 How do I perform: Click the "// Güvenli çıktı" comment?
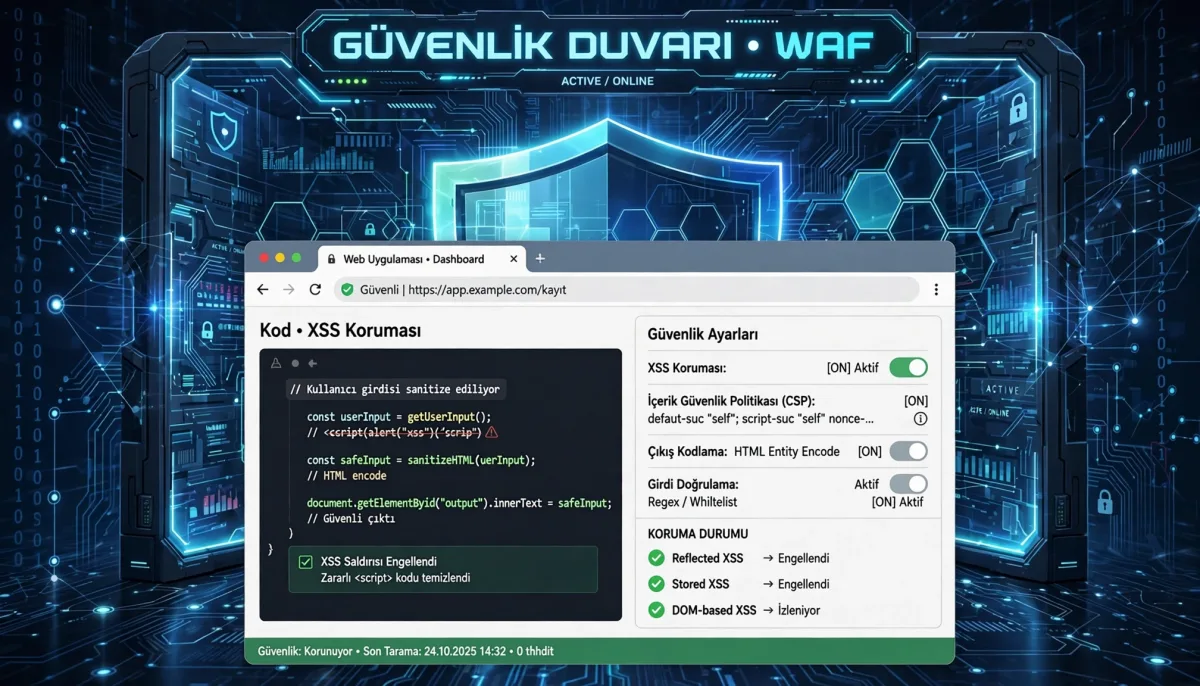tap(351, 519)
